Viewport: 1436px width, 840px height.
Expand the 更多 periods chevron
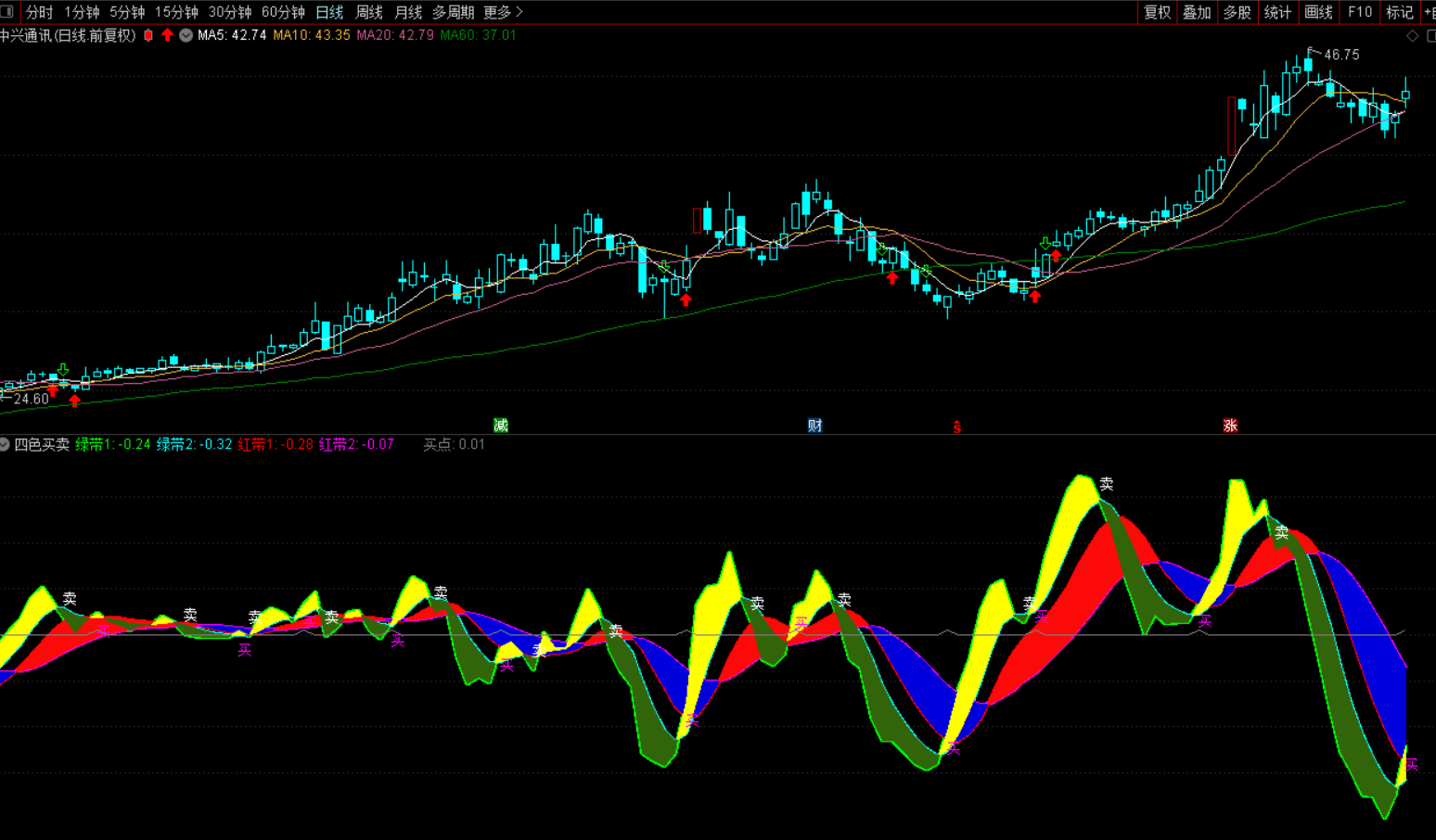point(519,12)
